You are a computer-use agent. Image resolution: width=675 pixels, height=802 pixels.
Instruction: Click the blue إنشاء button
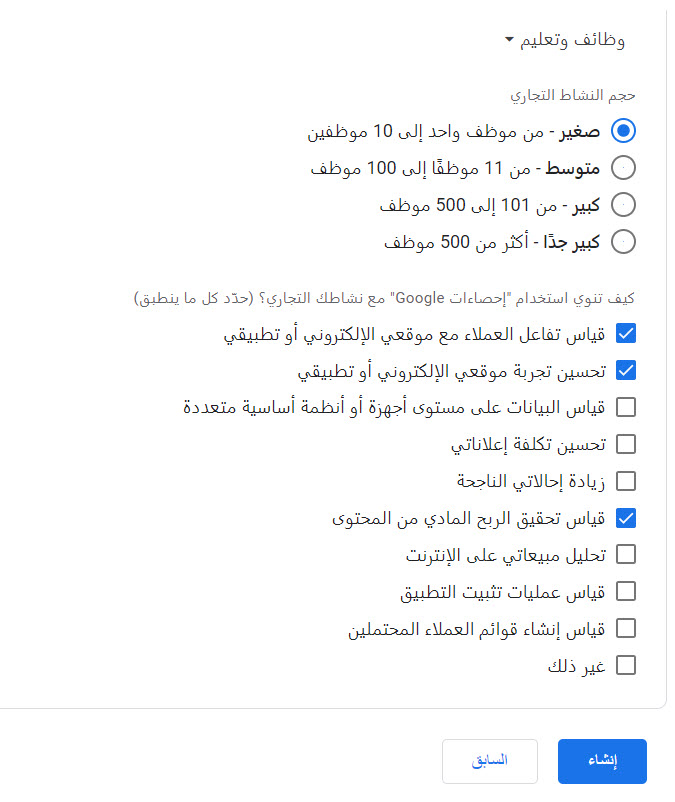pos(602,761)
